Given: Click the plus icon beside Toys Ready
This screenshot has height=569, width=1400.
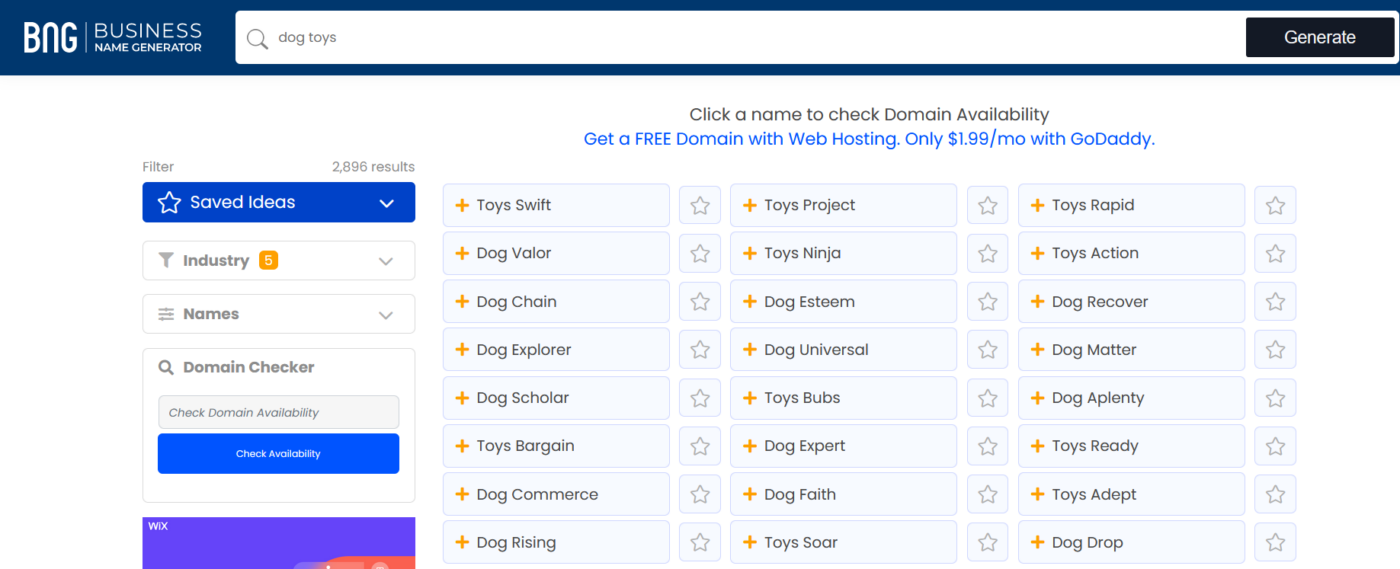Looking at the screenshot, I should click(x=1037, y=446).
